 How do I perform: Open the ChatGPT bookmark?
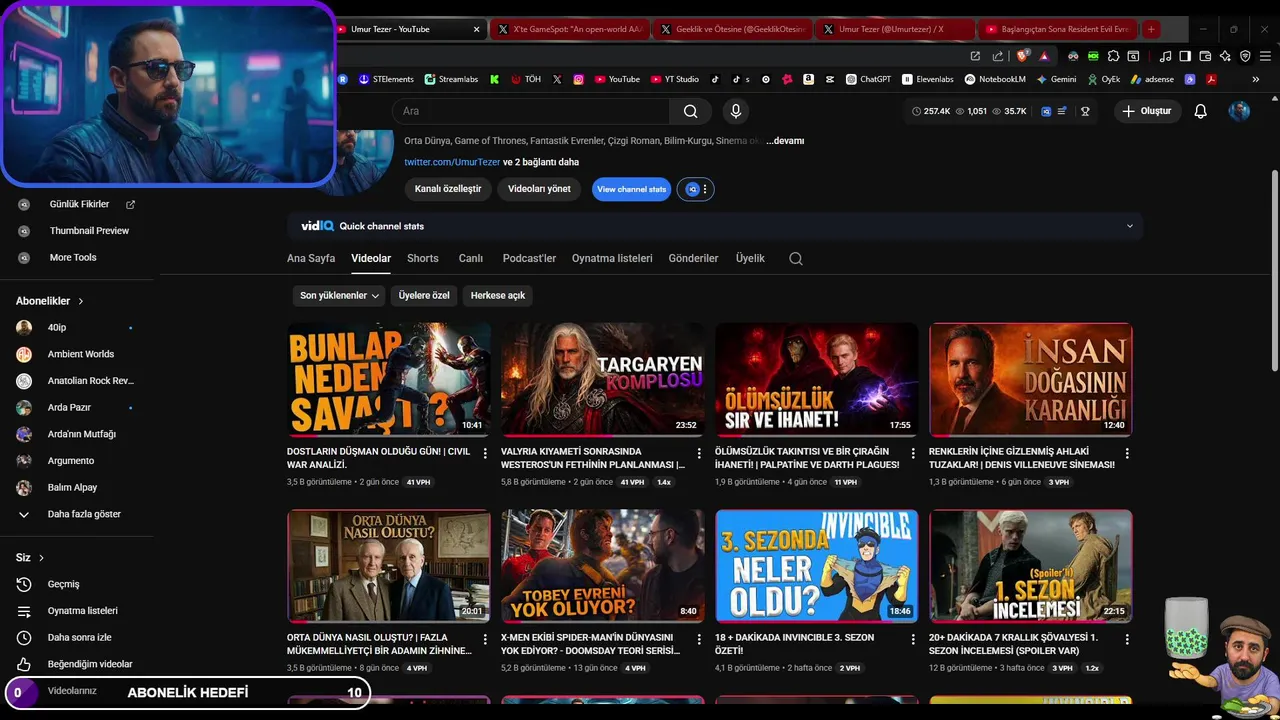coord(868,79)
